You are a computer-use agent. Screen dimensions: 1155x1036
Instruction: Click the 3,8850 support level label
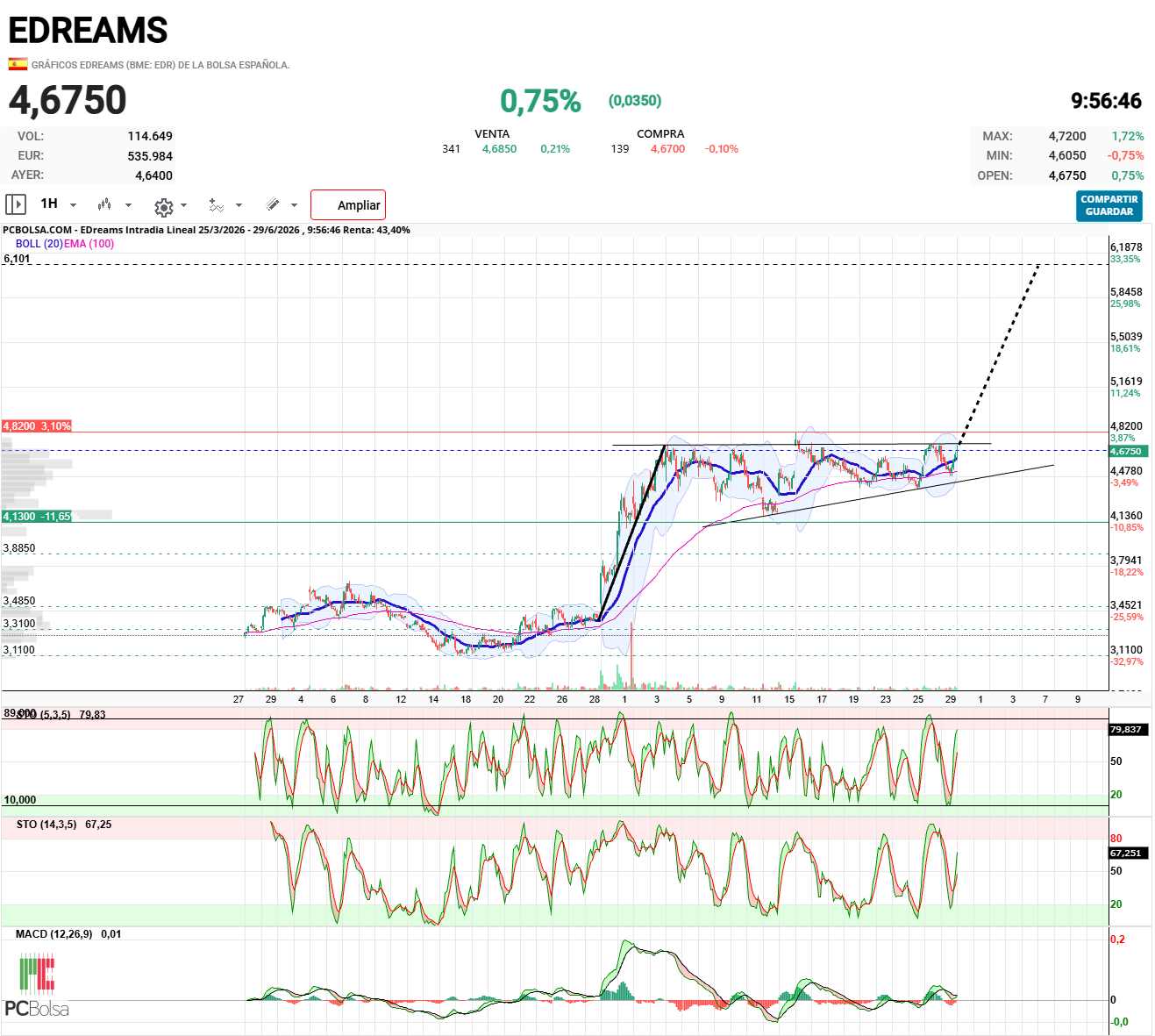tap(19, 548)
